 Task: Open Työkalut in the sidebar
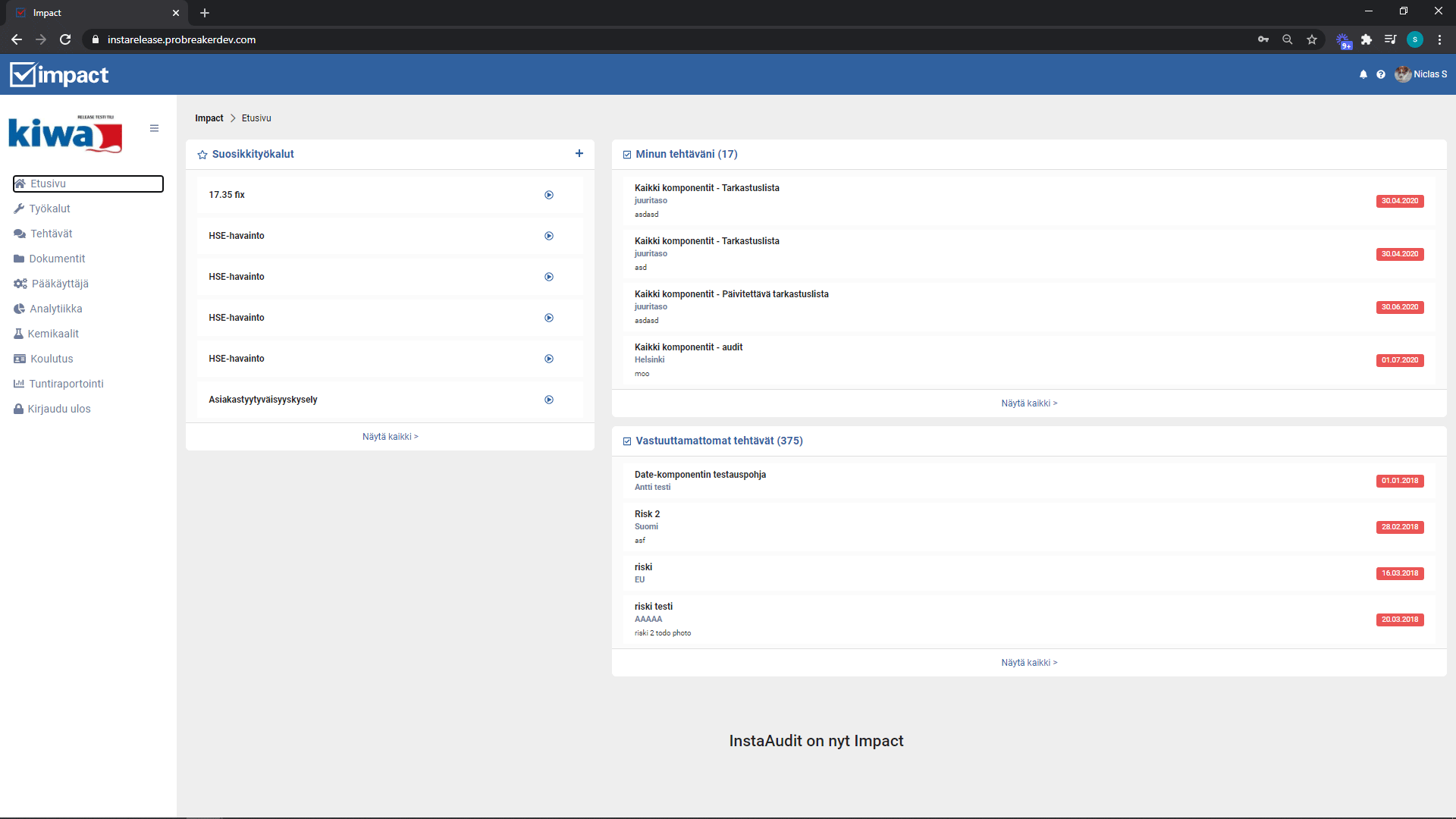pos(49,209)
